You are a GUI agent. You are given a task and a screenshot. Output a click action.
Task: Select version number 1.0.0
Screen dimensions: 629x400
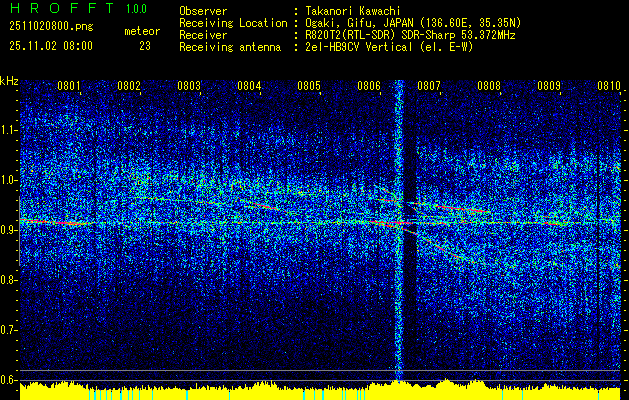[136, 9]
